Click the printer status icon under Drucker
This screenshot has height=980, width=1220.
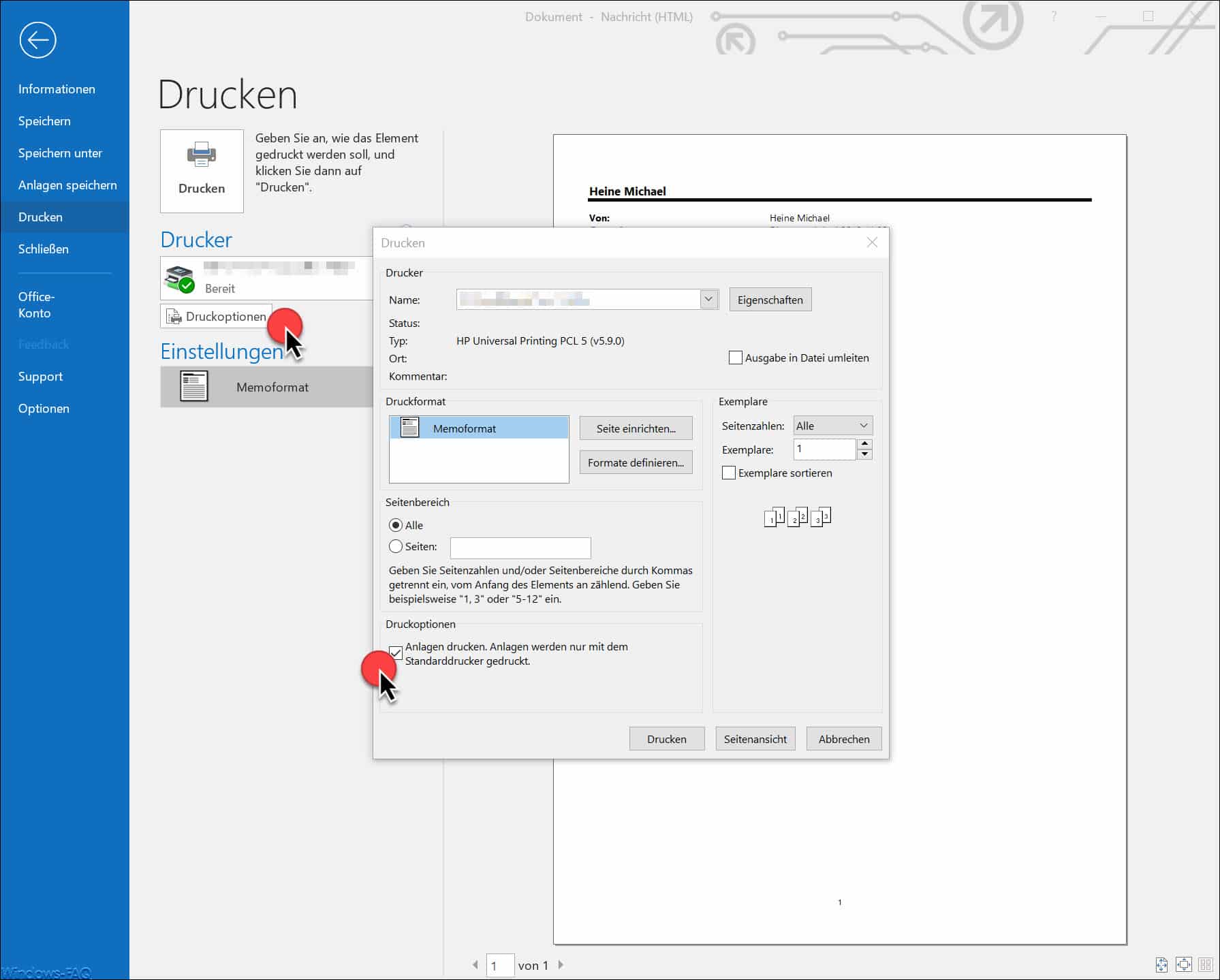(x=180, y=279)
